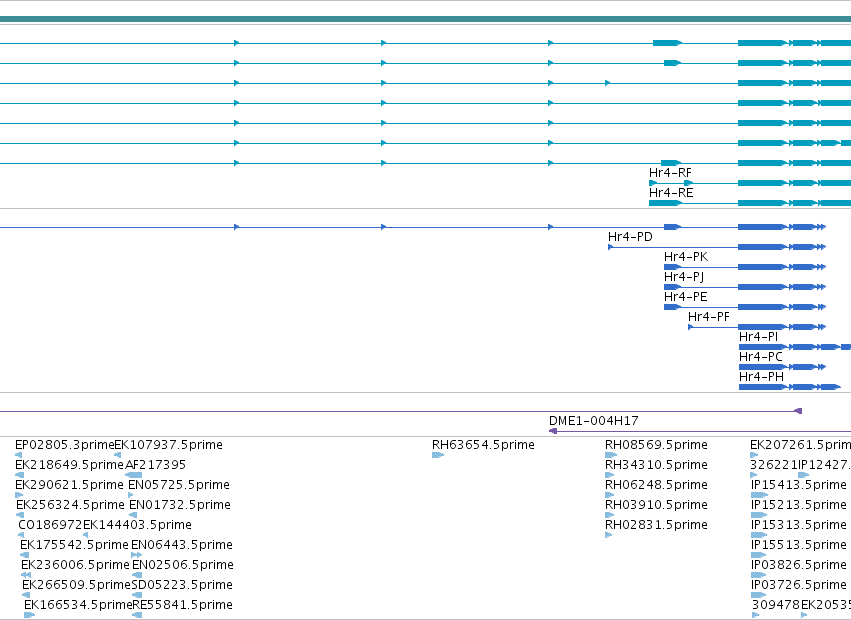Open EST label IP03726.5prime
This screenshot has height=620, width=851.
[x=799, y=585]
